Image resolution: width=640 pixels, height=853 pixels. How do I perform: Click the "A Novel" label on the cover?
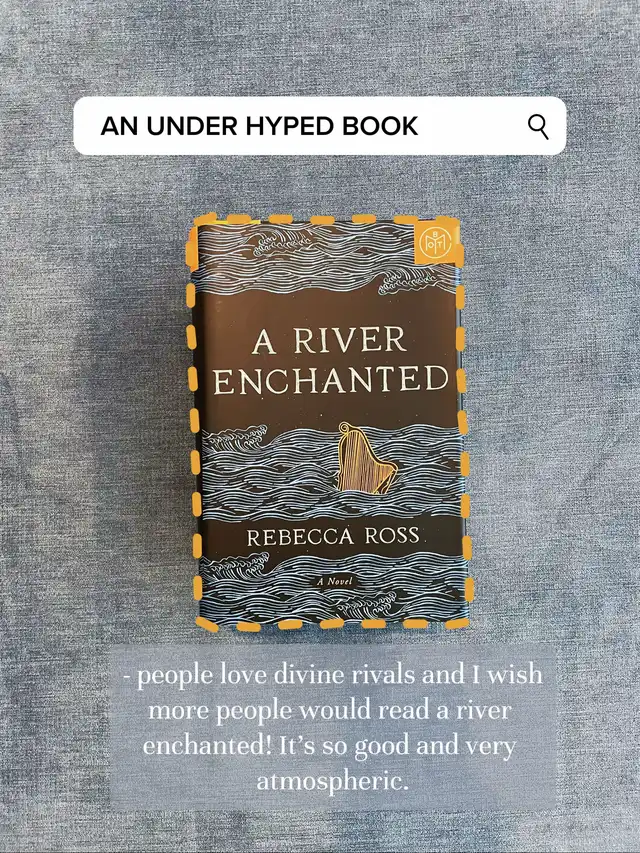coord(334,582)
